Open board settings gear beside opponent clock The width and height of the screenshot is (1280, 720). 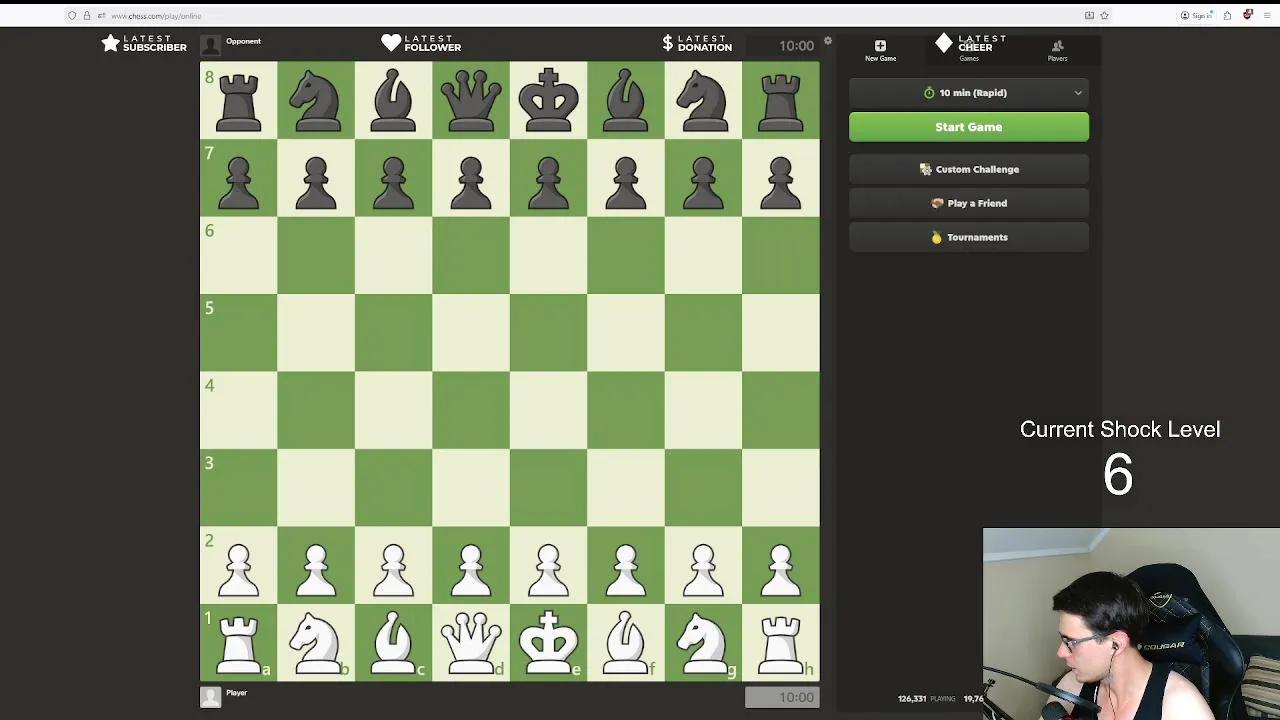pyautogui.click(x=828, y=41)
